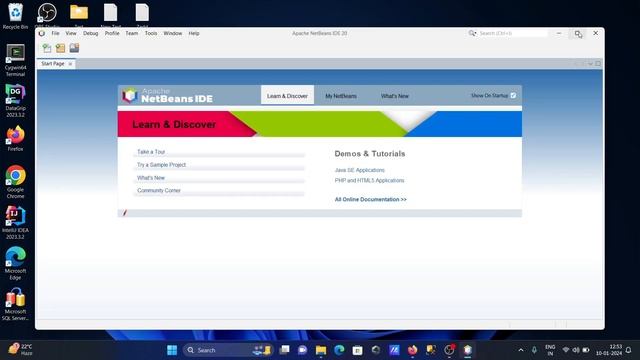This screenshot has height=360, width=640.
Task: Click in the NetBeans quick search field
Action: pos(512,33)
